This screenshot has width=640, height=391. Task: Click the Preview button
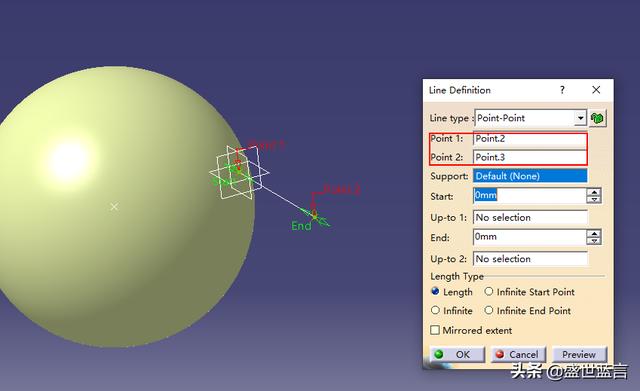579,354
